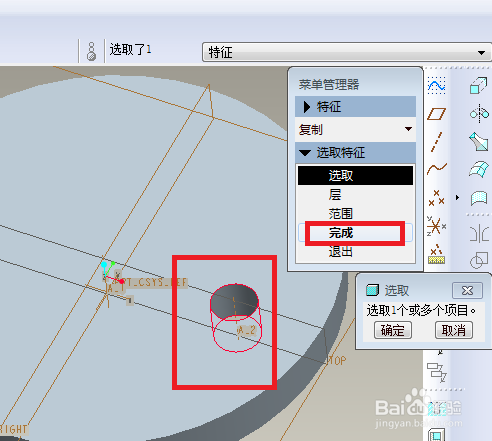Click 退出 in Menu Manager

[355, 252]
